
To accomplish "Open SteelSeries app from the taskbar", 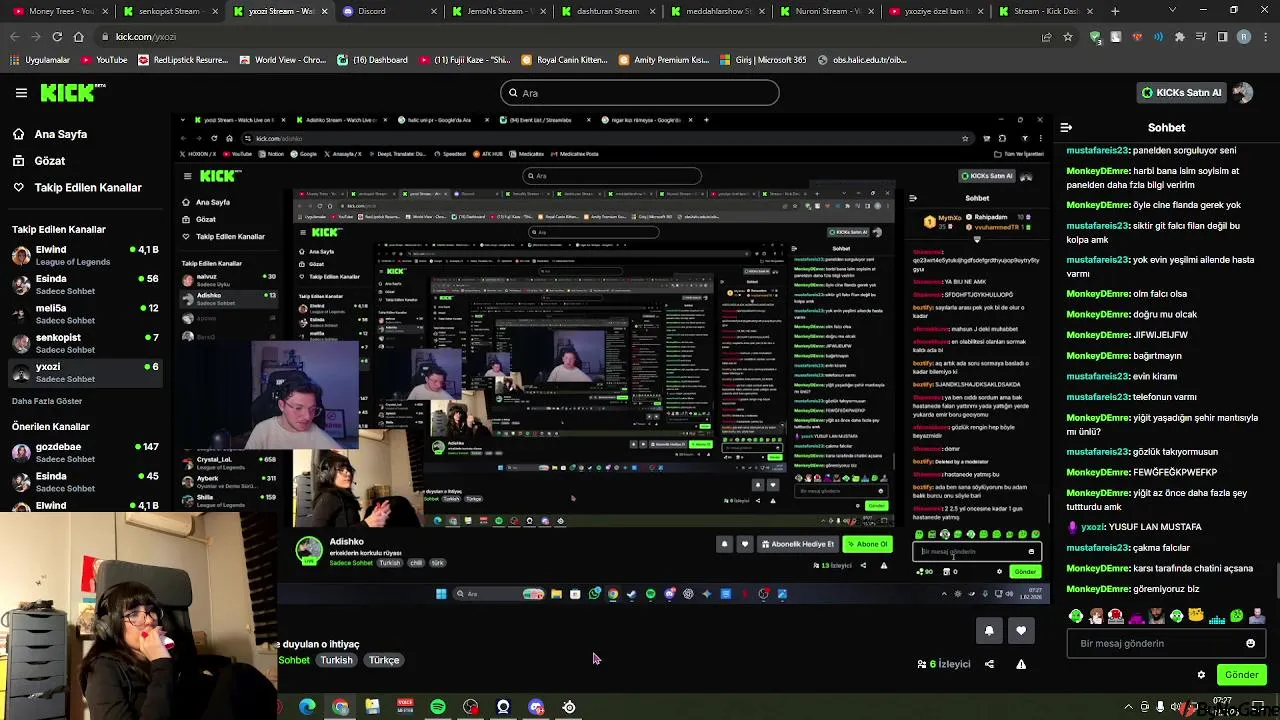I will [569, 707].
